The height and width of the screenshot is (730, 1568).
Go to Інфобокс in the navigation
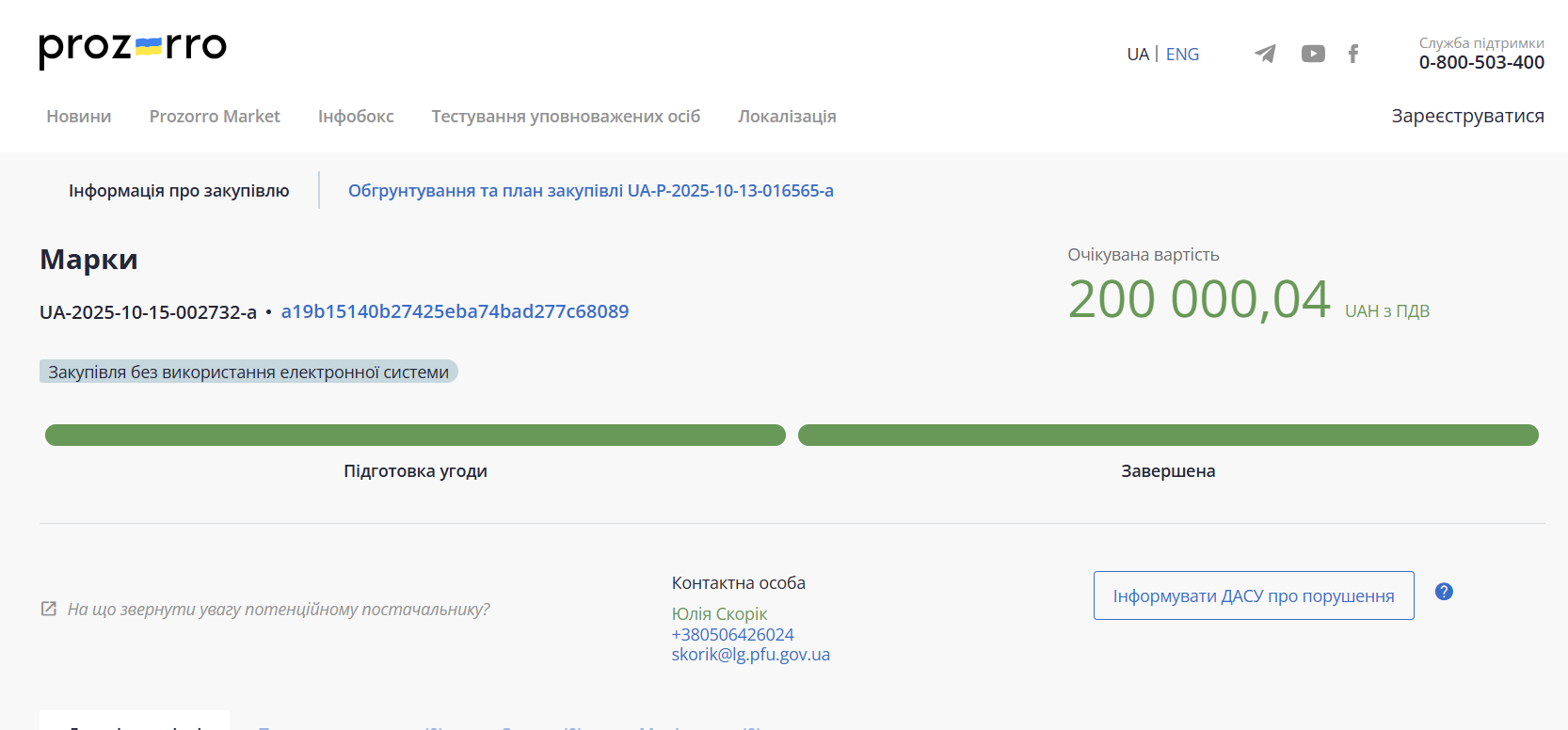[x=356, y=117]
